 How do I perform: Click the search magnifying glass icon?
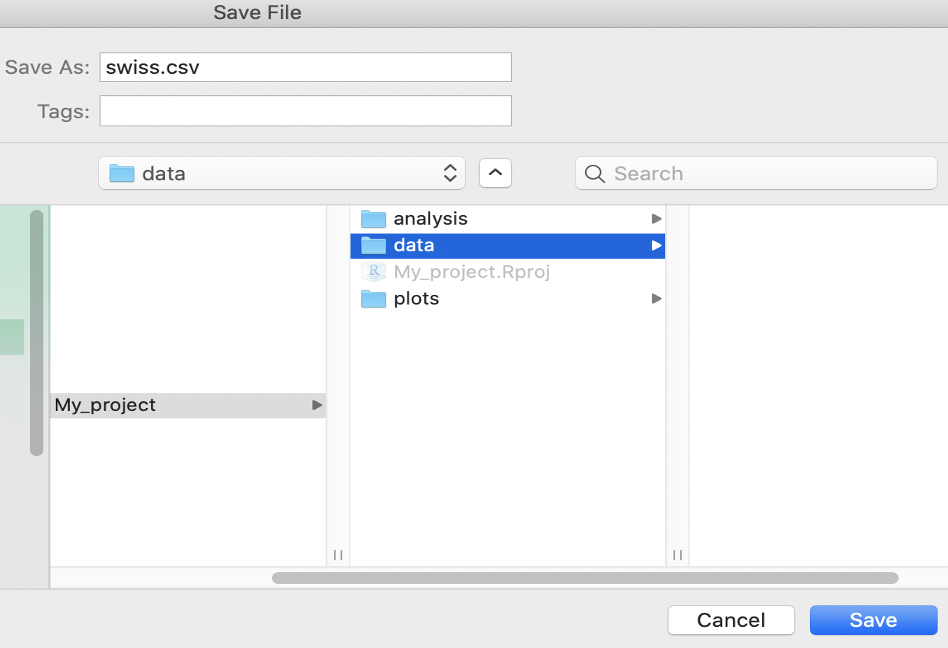tap(595, 174)
